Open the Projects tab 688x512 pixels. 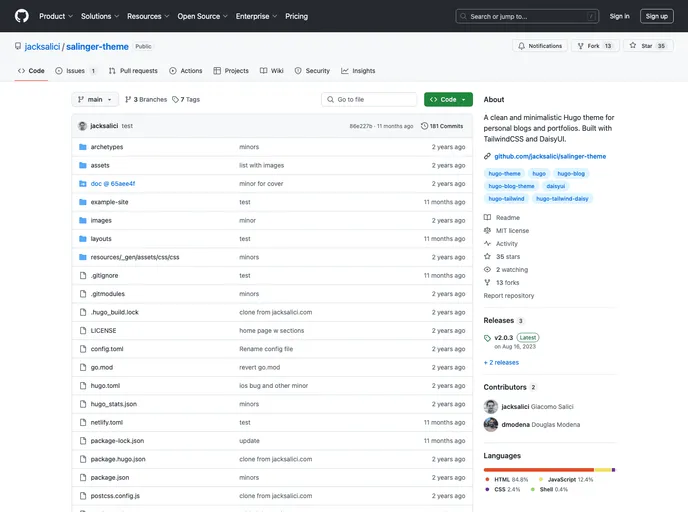tap(231, 71)
